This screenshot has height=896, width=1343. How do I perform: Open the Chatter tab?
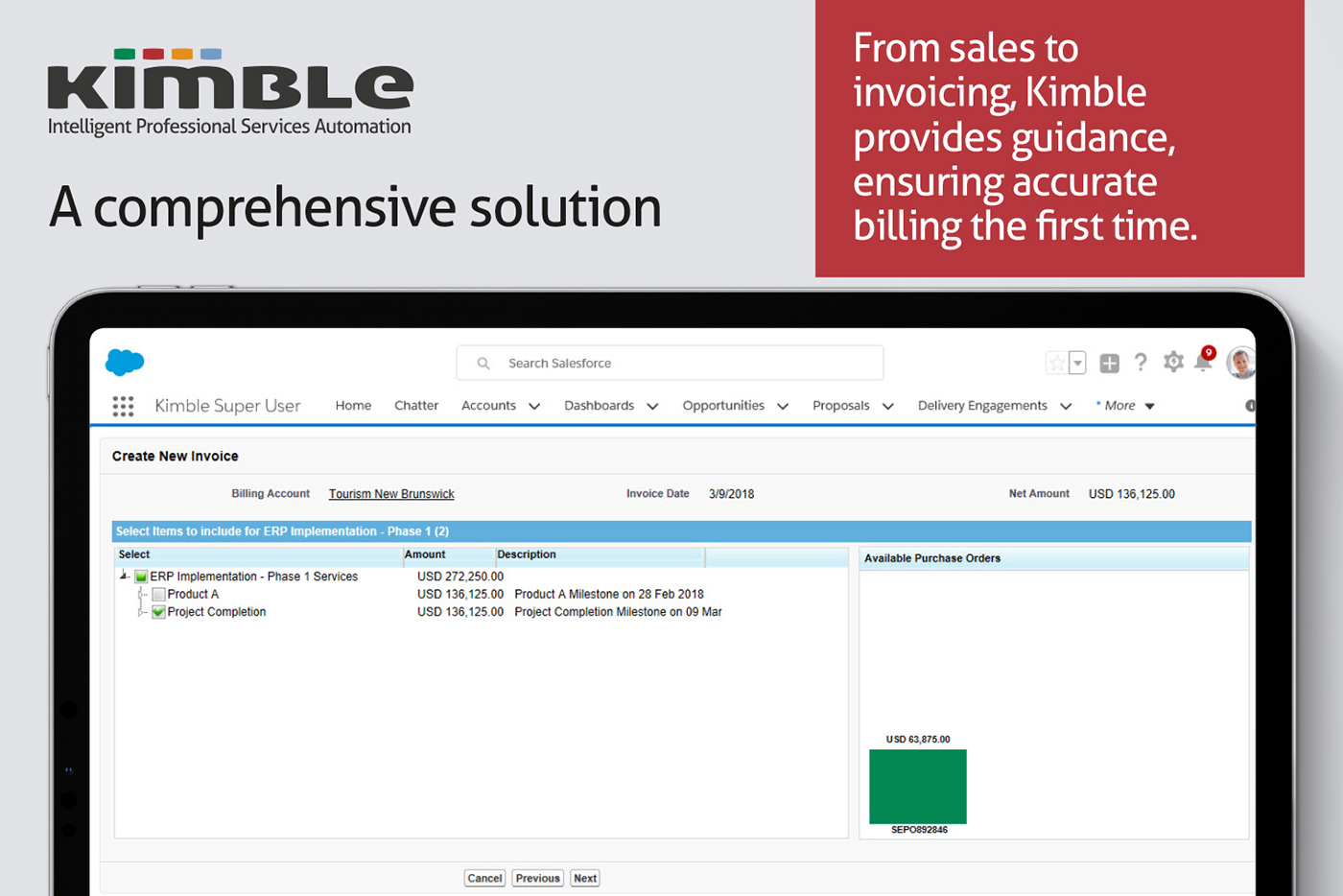click(x=416, y=406)
